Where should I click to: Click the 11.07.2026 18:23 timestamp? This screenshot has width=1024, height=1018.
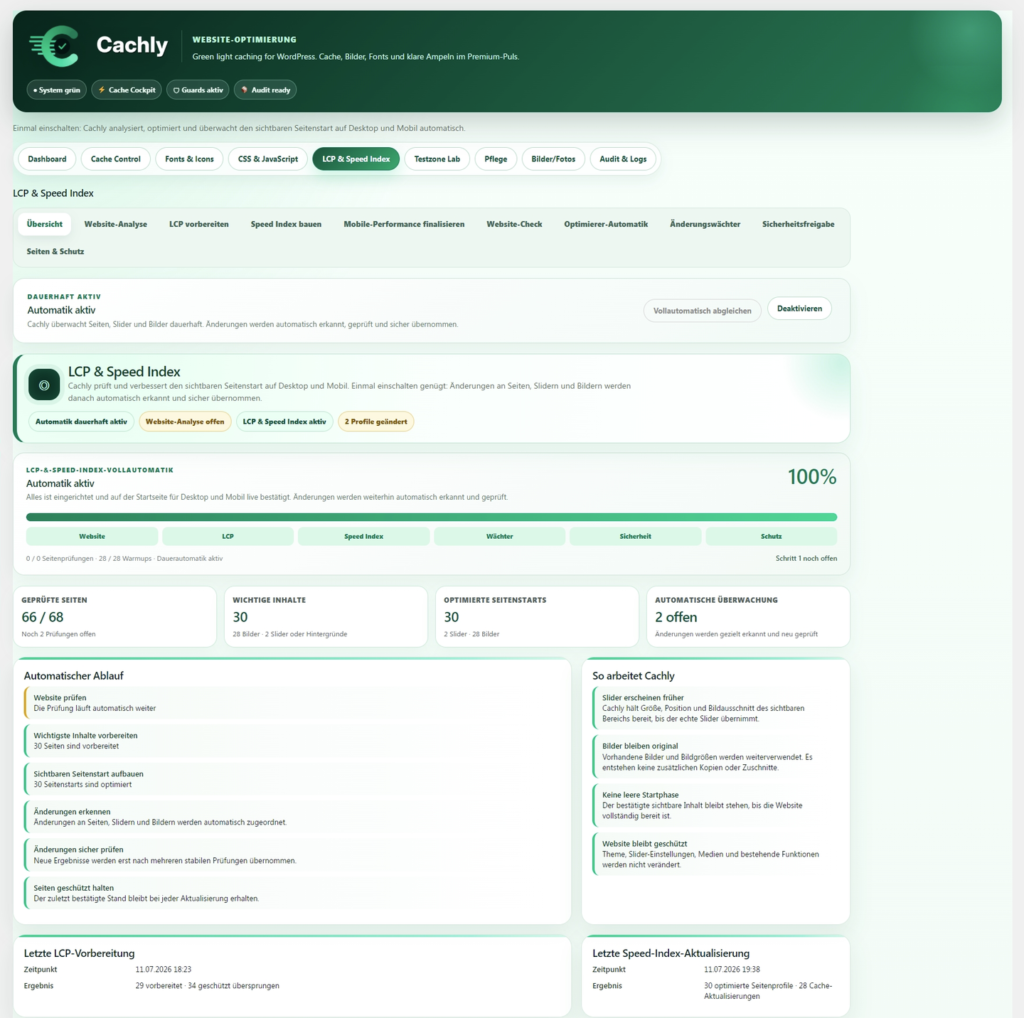[163, 970]
